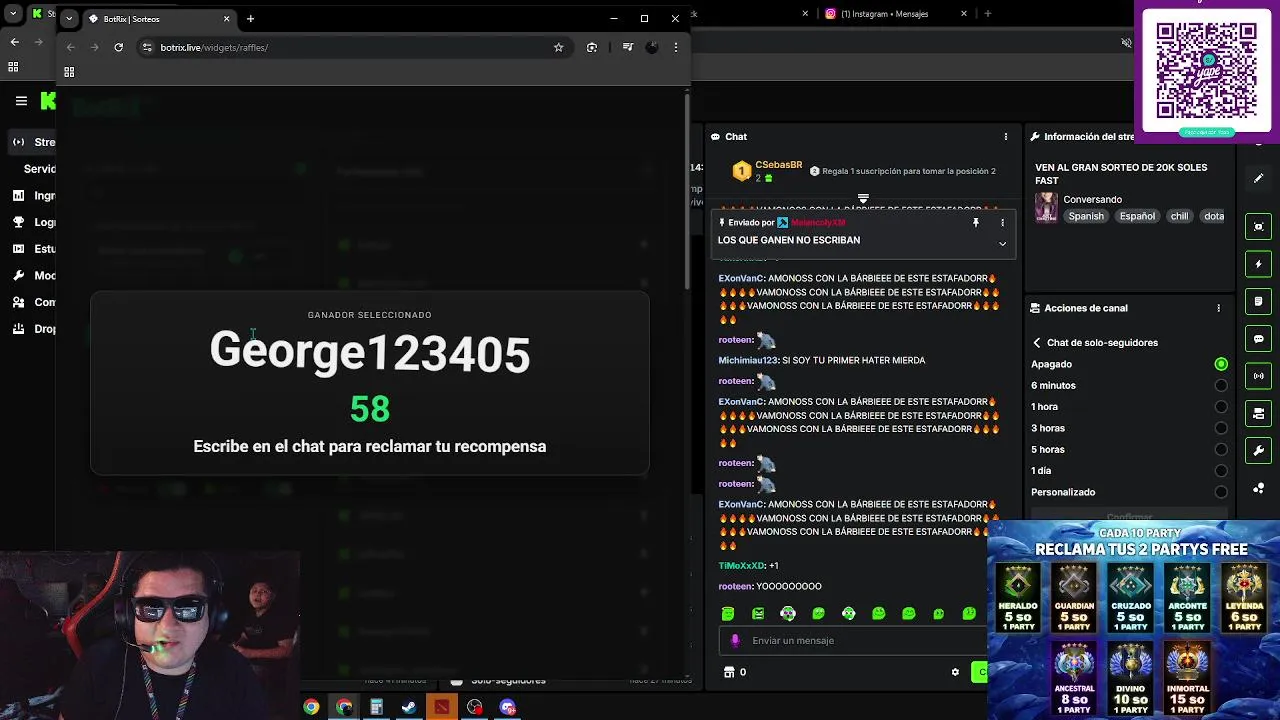Open CSebasBR's profile in the leaderboard

[778, 165]
